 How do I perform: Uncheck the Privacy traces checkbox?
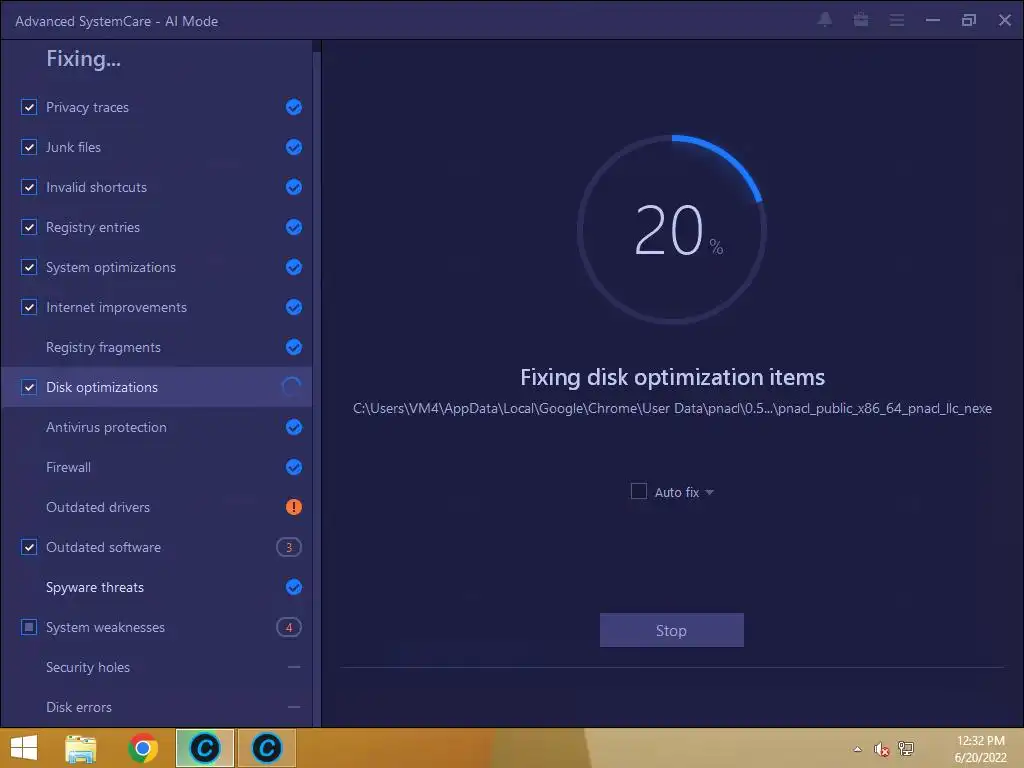29,107
